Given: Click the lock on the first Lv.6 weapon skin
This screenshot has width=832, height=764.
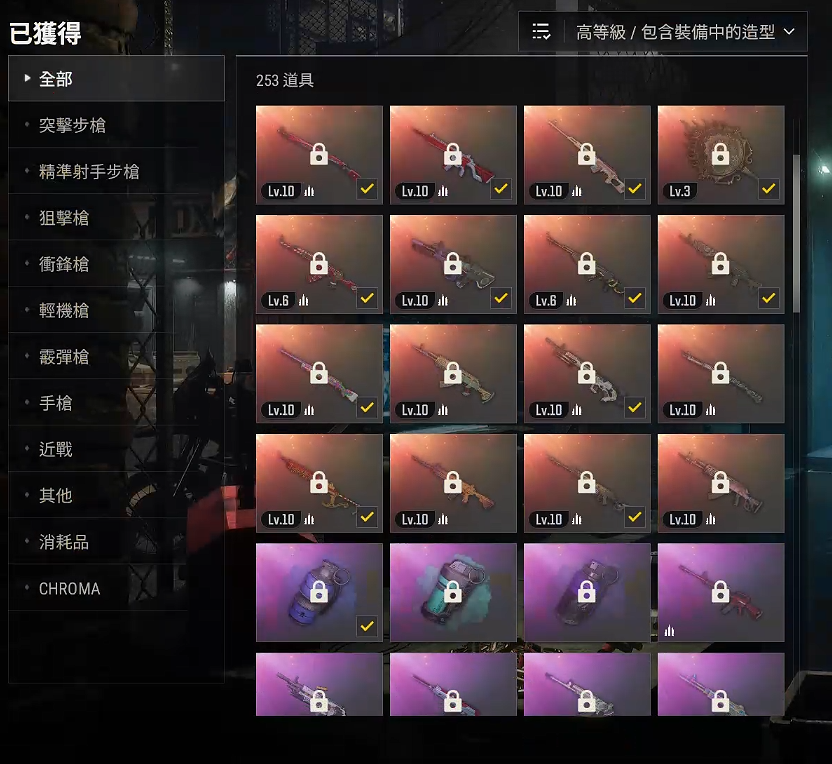Looking at the screenshot, I should (x=318, y=263).
